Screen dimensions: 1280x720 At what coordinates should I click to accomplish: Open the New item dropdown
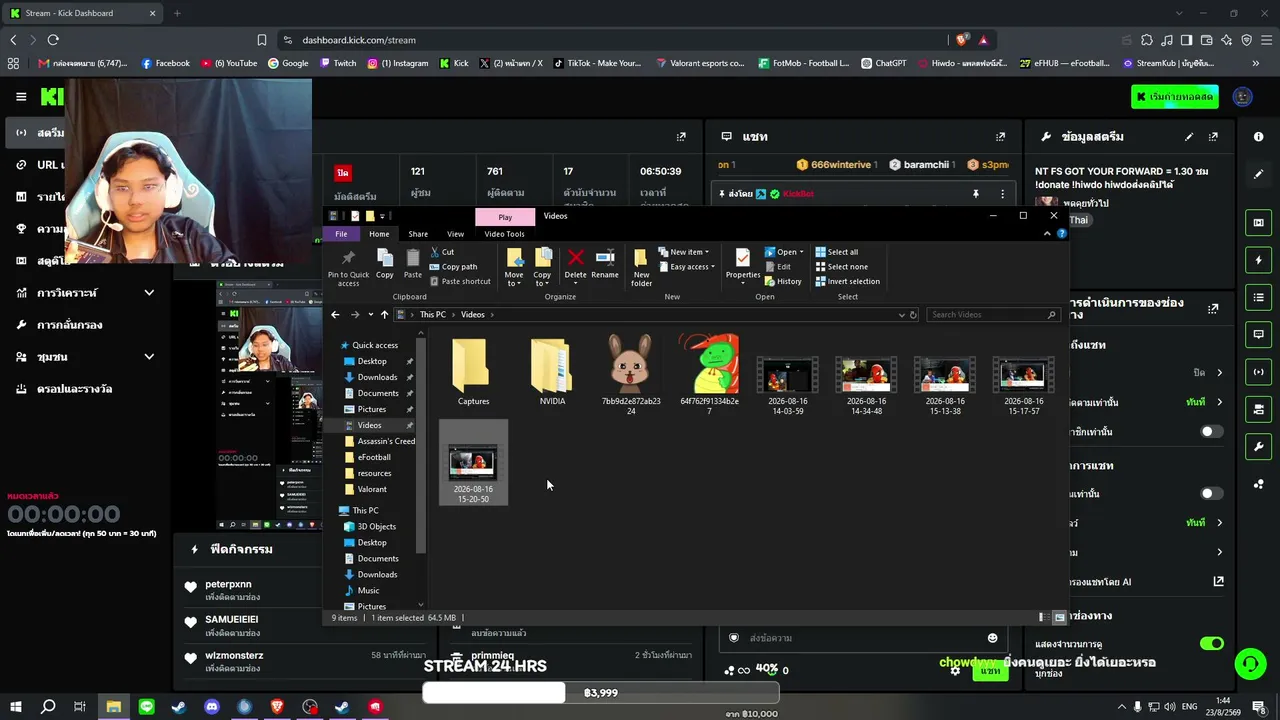click(684, 252)
